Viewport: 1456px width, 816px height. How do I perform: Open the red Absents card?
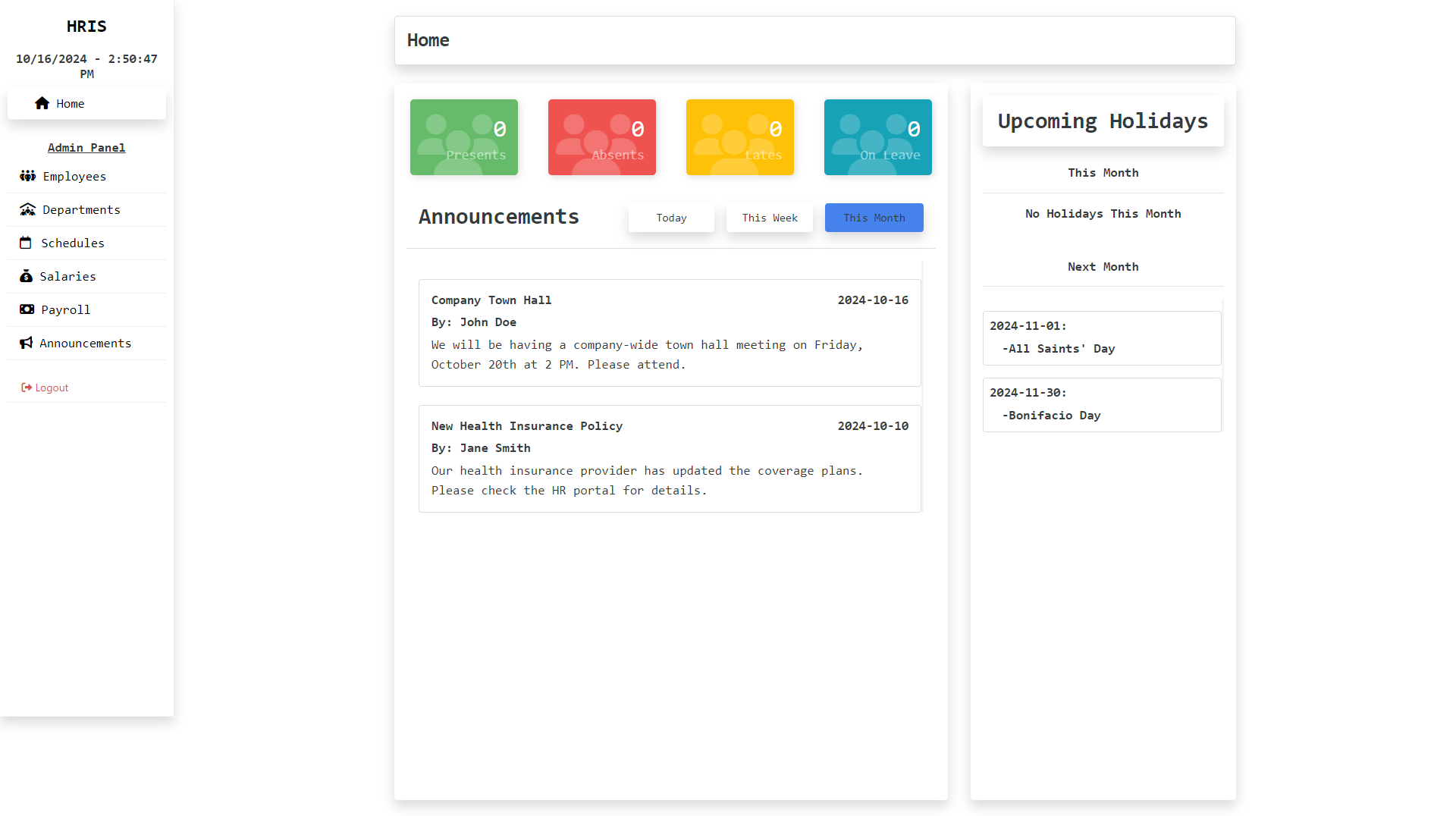tap(602, 137)
